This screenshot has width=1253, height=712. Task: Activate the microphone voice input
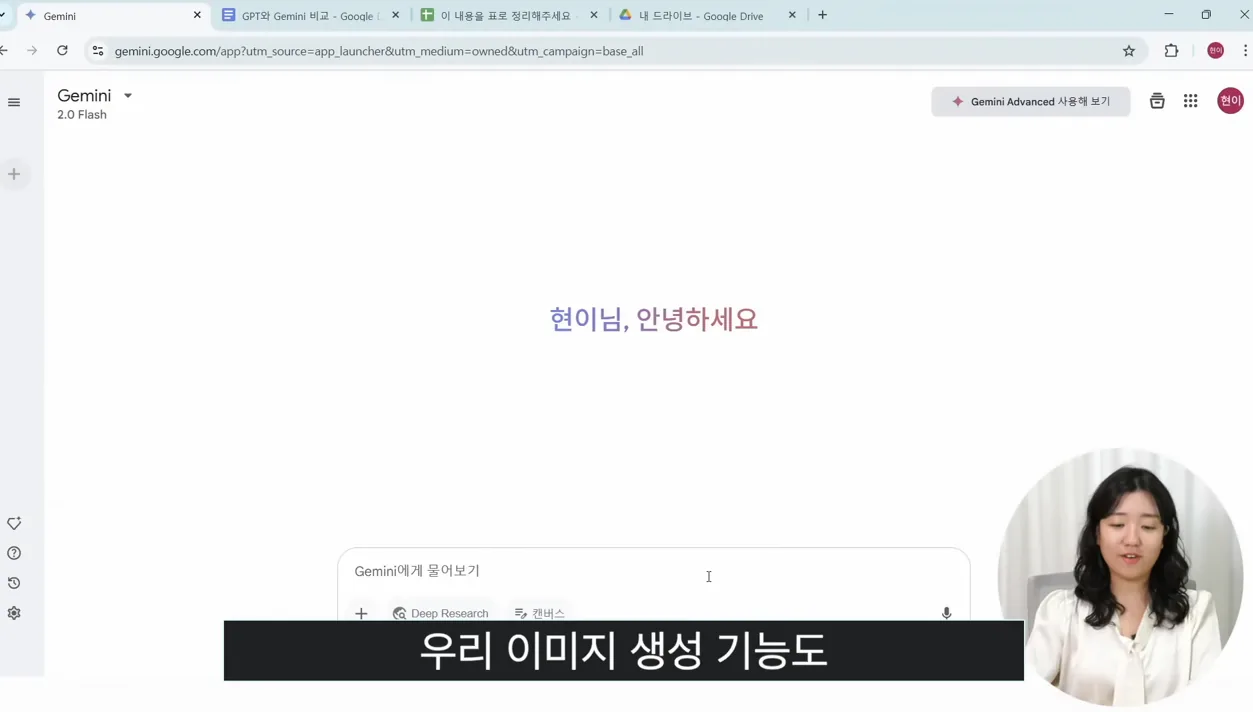point(946,613)
